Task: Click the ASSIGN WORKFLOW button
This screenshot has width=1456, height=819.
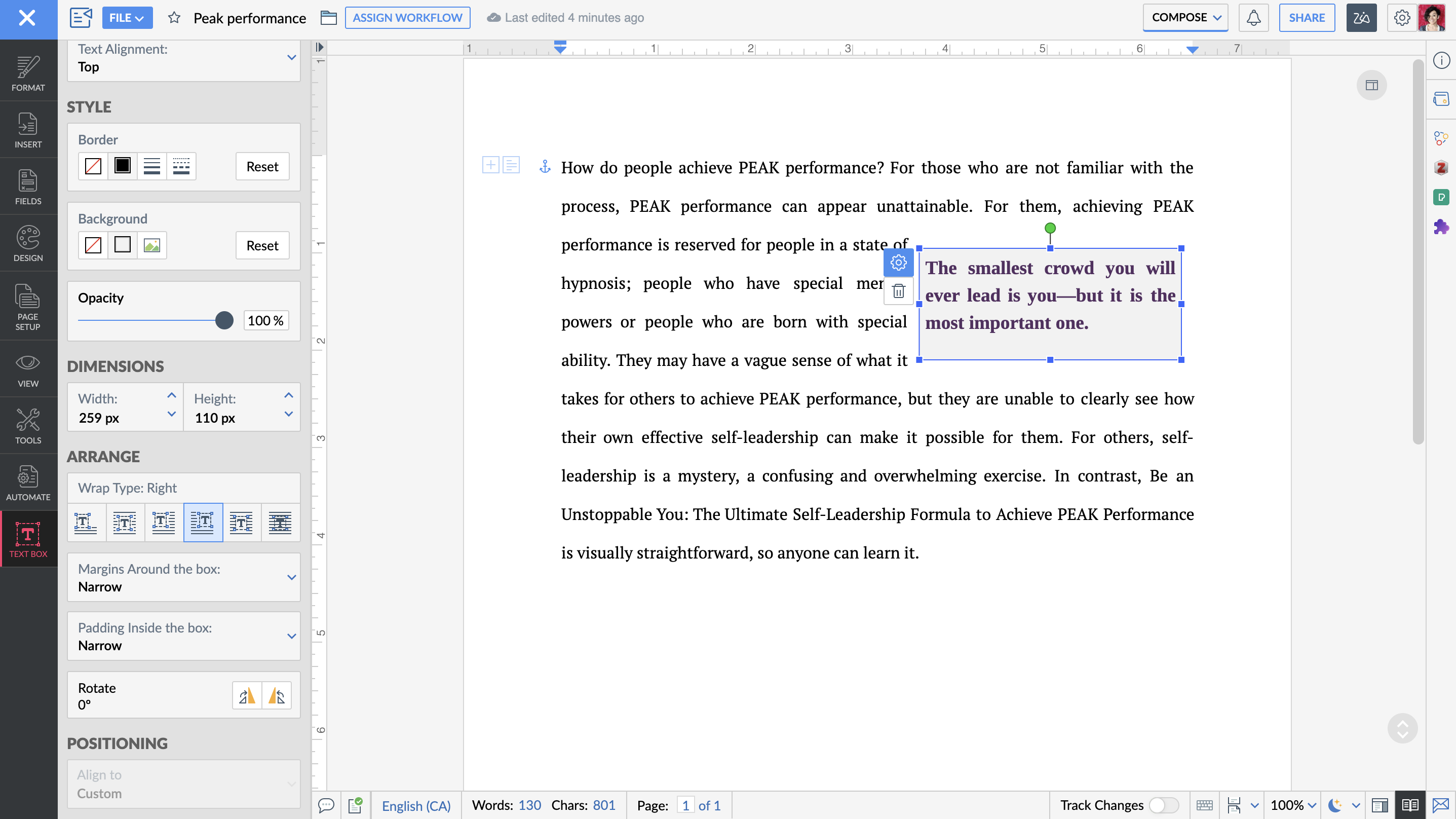Action: click(x=407, y=18)
